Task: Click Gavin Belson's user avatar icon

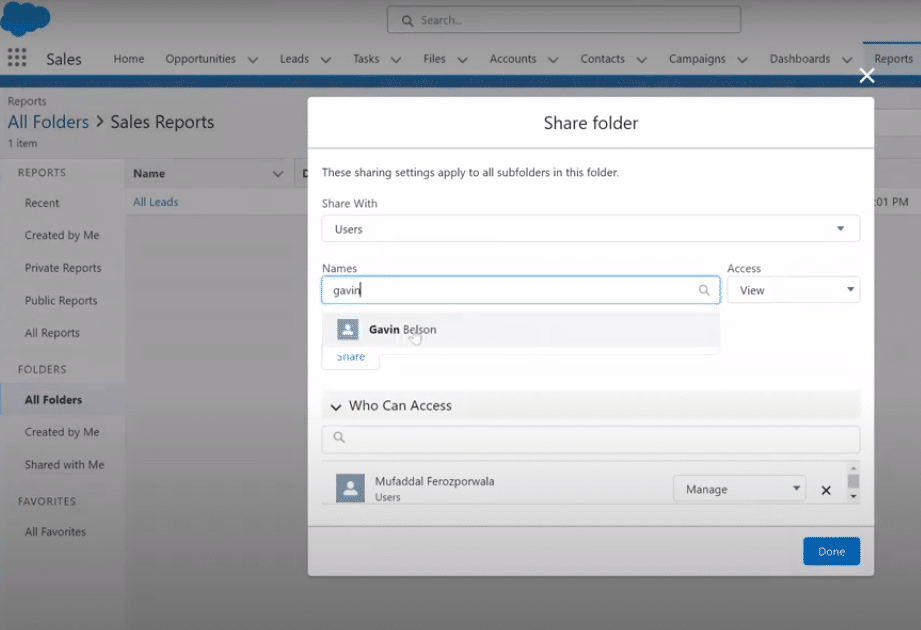Action: point(348,329)
